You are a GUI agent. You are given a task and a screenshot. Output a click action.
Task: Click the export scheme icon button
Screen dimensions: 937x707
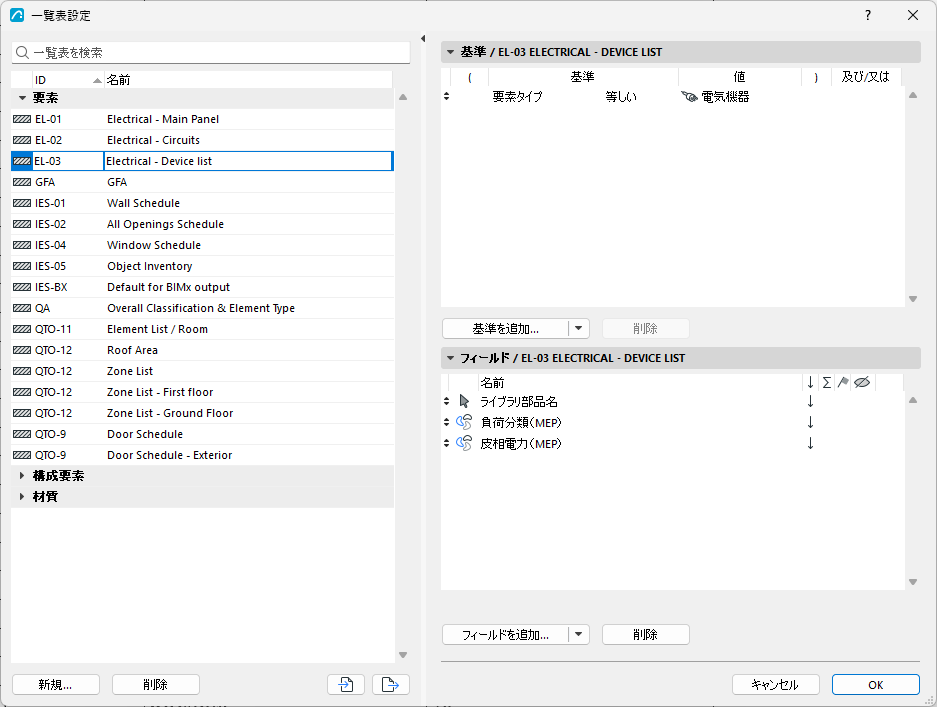(x=391, y=684)
